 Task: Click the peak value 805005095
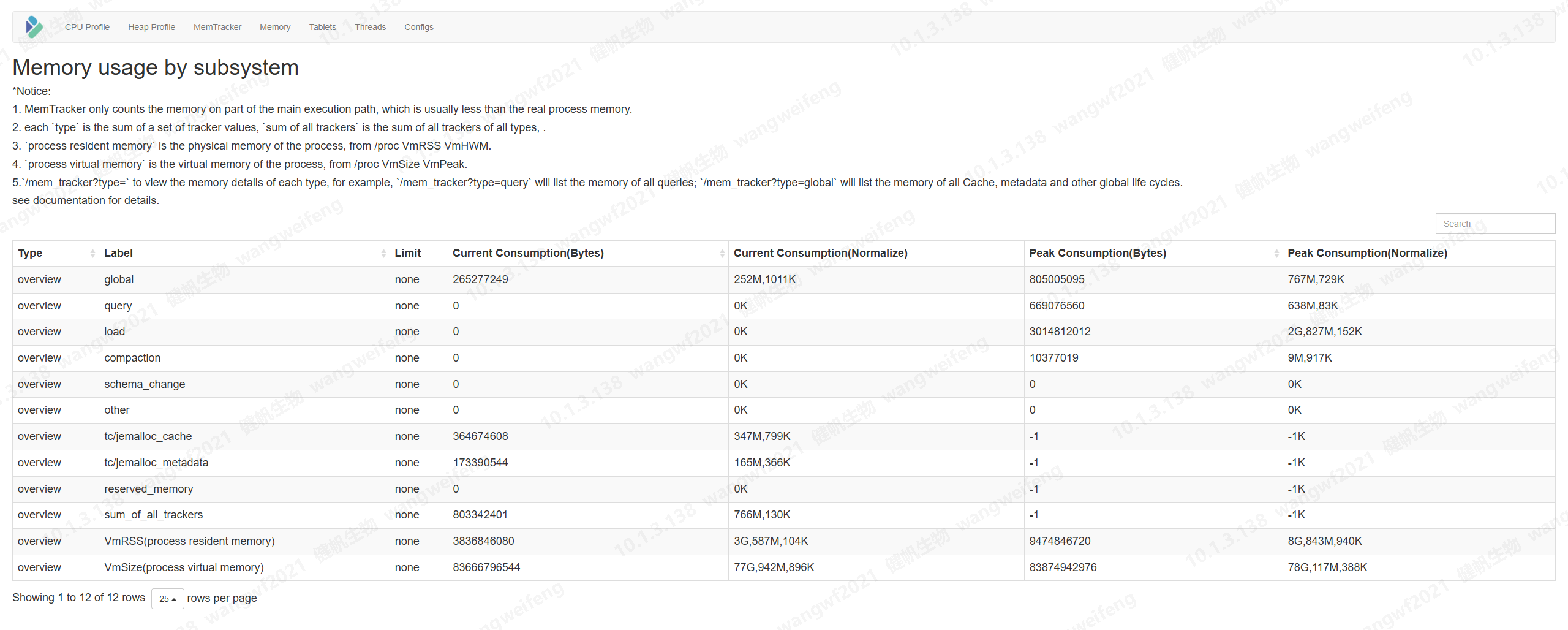point(1057,279)
